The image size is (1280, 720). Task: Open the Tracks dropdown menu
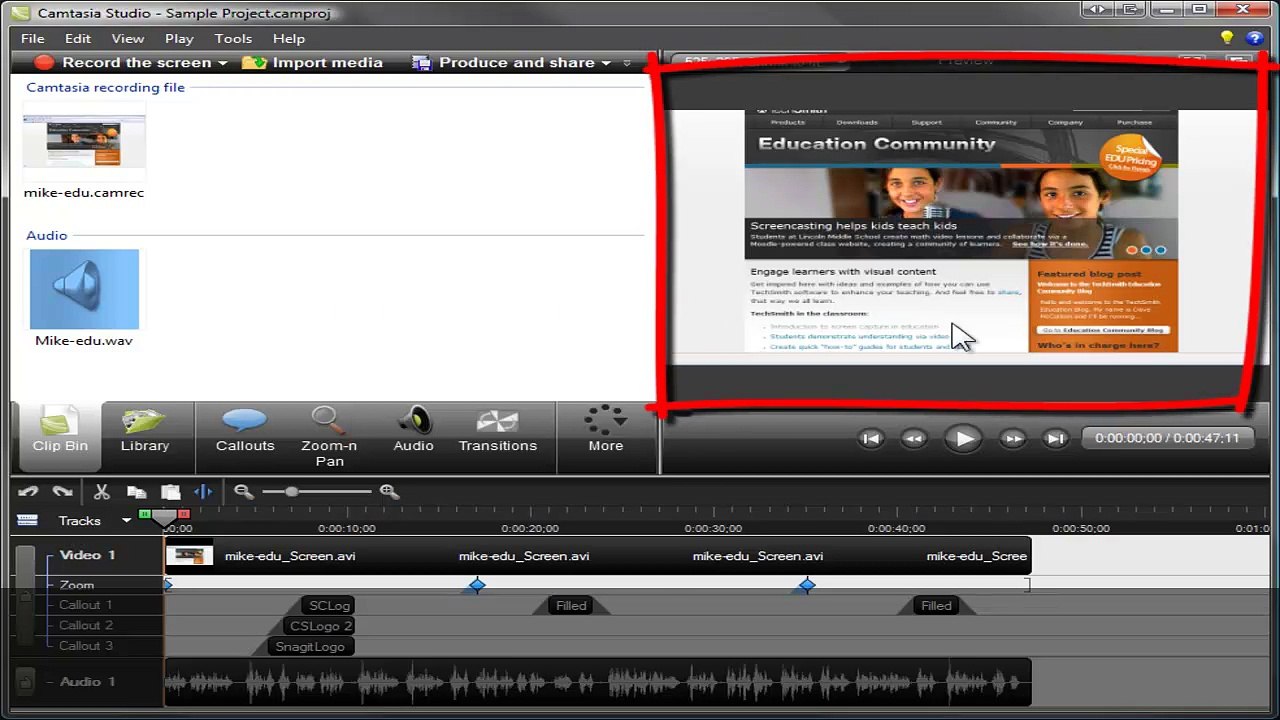point(126,520)
